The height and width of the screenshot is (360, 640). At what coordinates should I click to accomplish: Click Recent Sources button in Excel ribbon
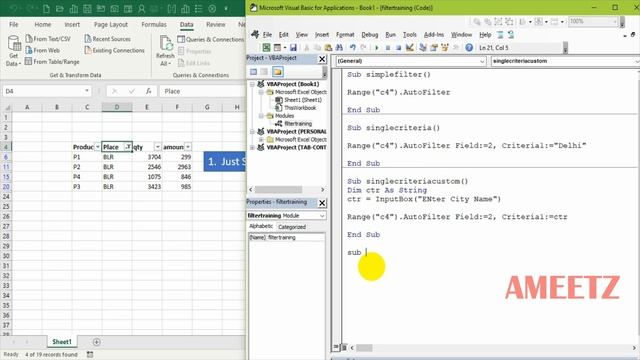click(107, 39)
